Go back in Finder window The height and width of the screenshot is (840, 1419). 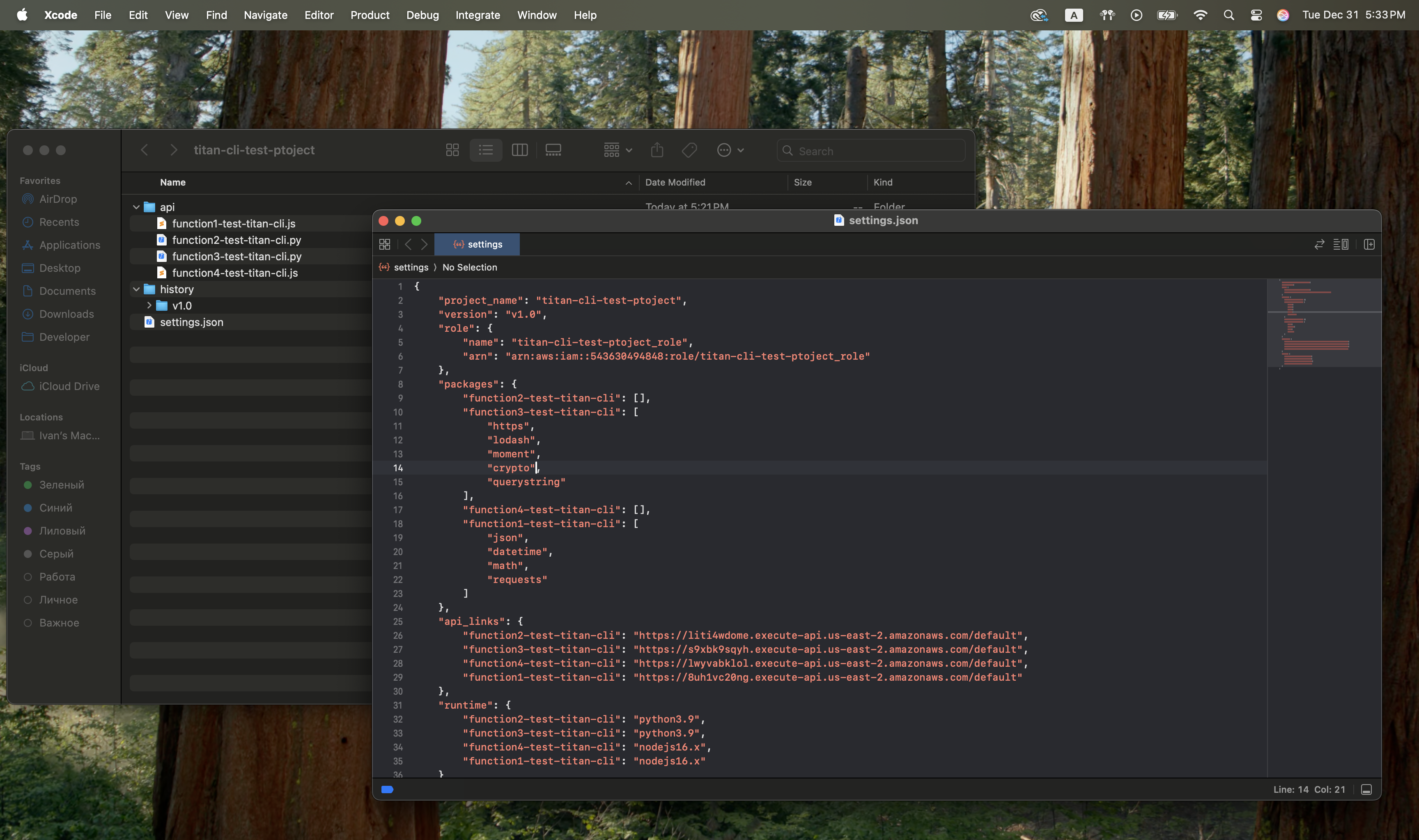[x=145, y=150]
